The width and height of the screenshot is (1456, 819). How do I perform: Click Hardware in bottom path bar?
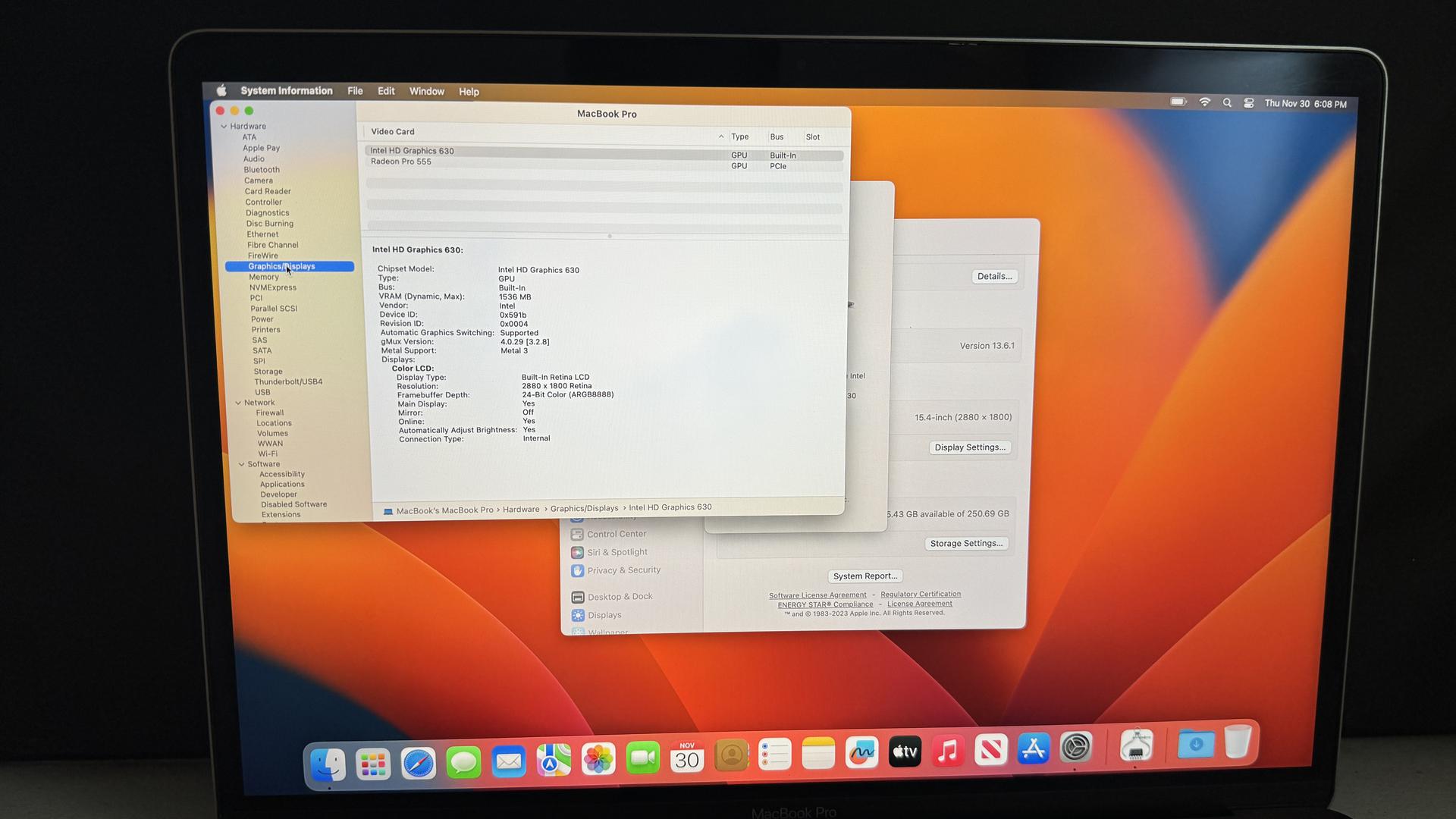[521, 510]
